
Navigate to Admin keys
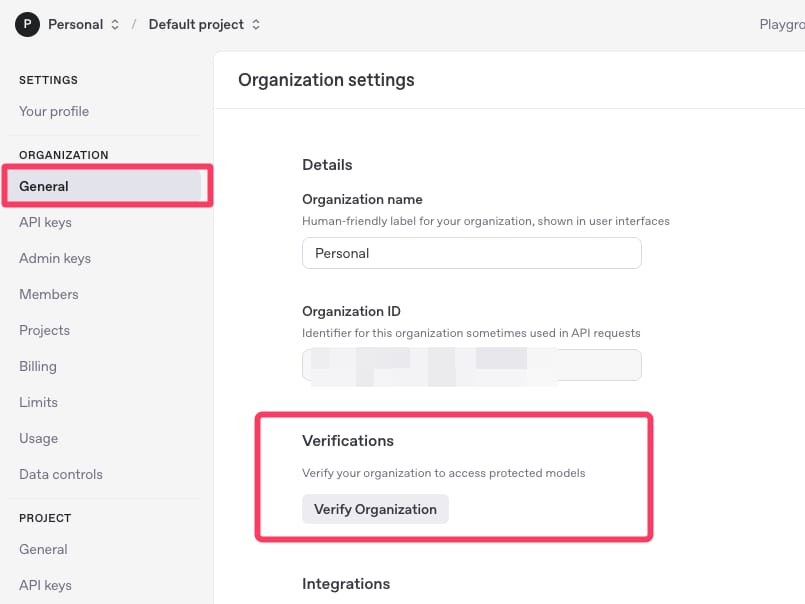pyautogui.click(x=55, y=258)
